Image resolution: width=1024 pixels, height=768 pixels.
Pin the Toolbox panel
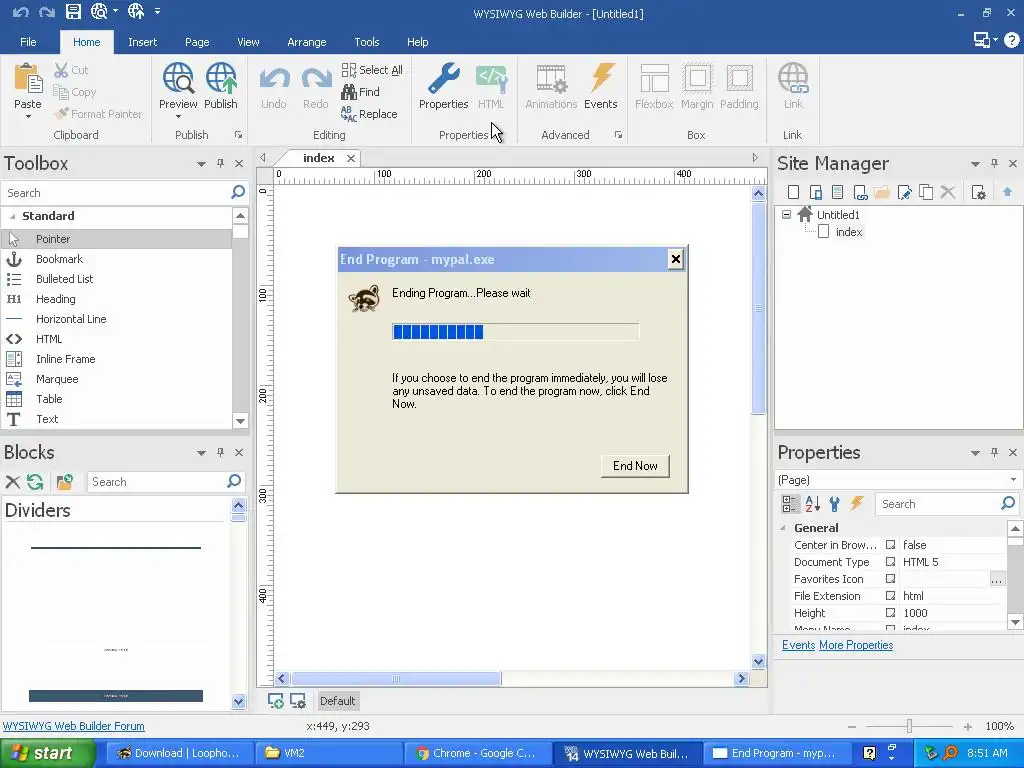[x=221, y=163]
